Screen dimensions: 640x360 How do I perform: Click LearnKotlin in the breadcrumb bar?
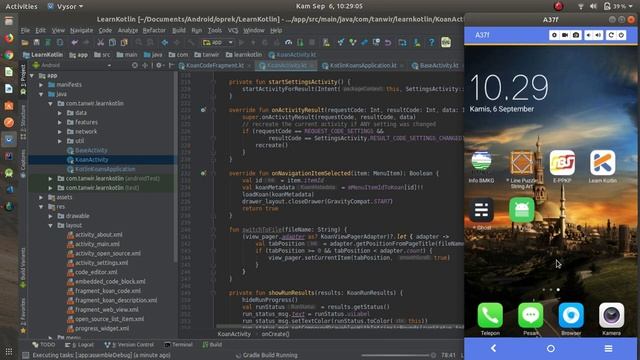pyautogui.click(x=43, y=55)
